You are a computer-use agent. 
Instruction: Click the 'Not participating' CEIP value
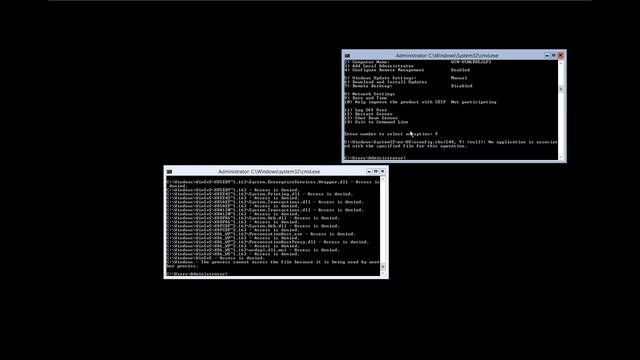[x=474, y=102]
